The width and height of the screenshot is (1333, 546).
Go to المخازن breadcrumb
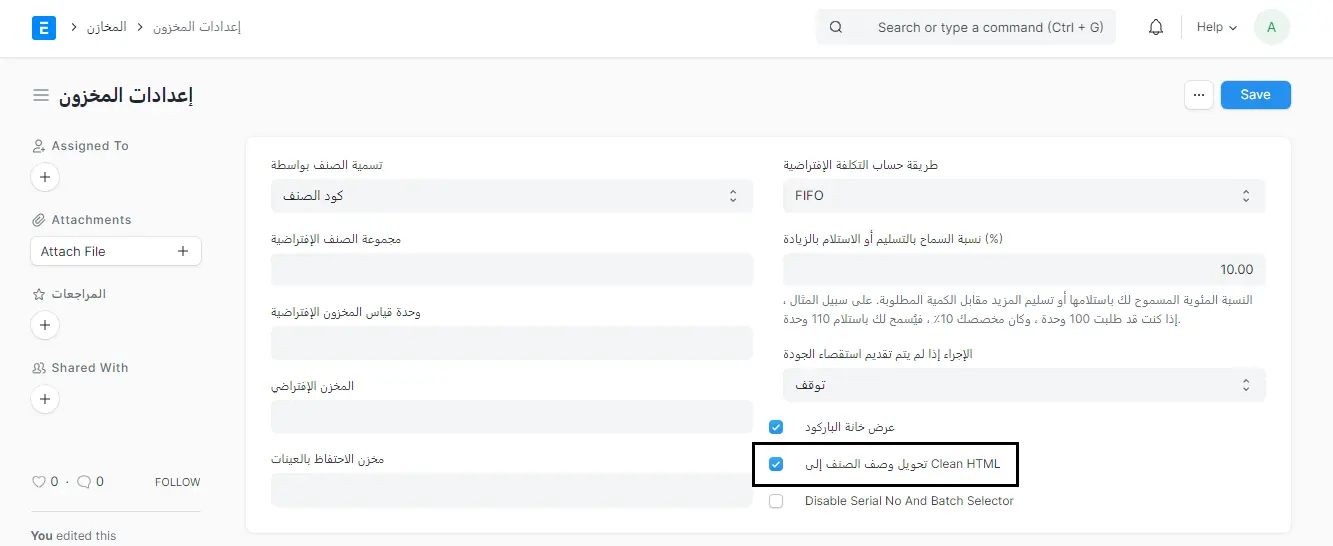(x=108, y=27)
